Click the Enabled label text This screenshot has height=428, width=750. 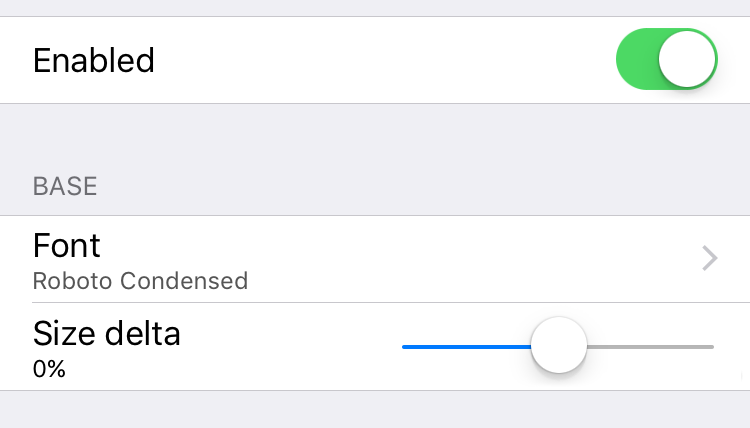(x=94, y=60)
